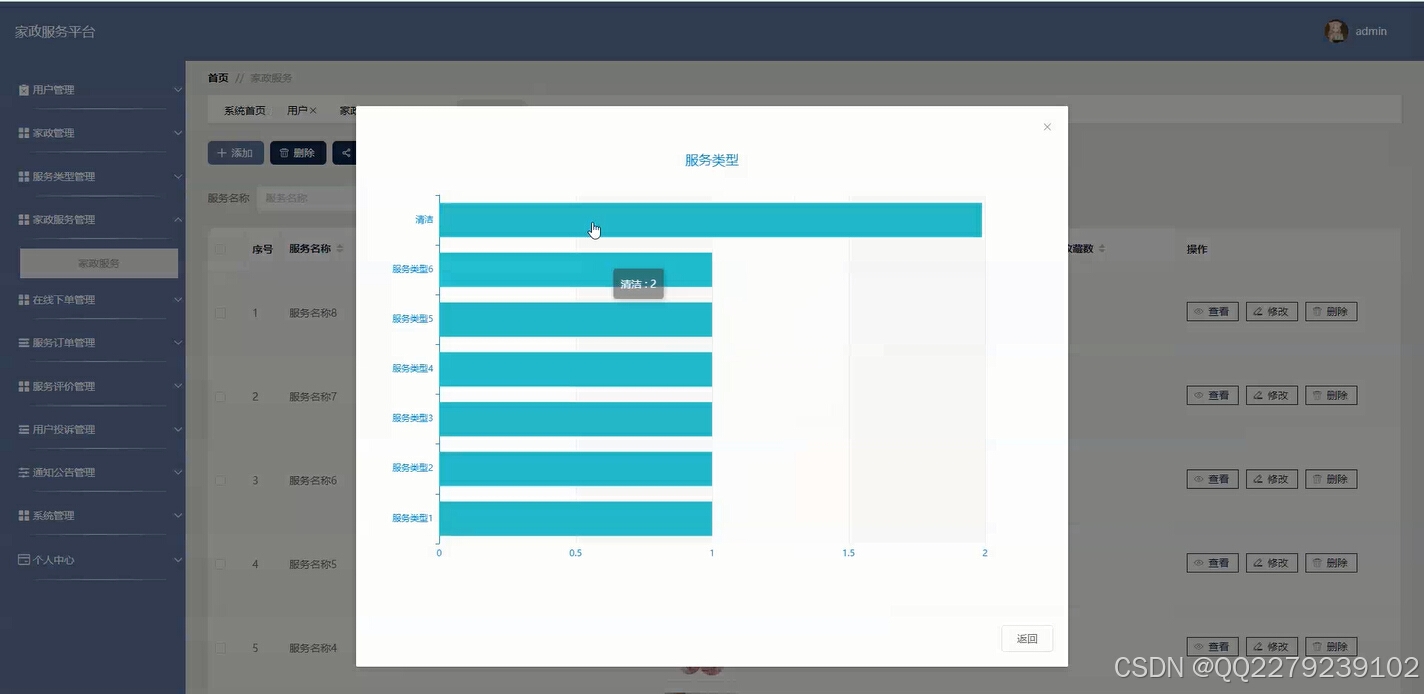Select the 用户 tab

[x=296, y=110]
